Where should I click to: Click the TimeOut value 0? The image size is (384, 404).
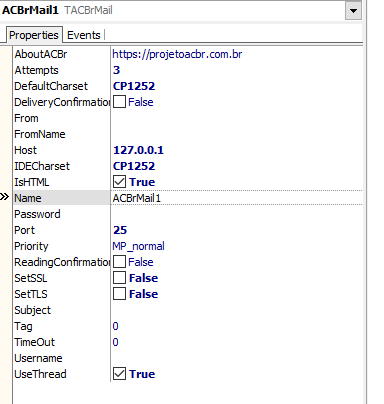(115, 342)
